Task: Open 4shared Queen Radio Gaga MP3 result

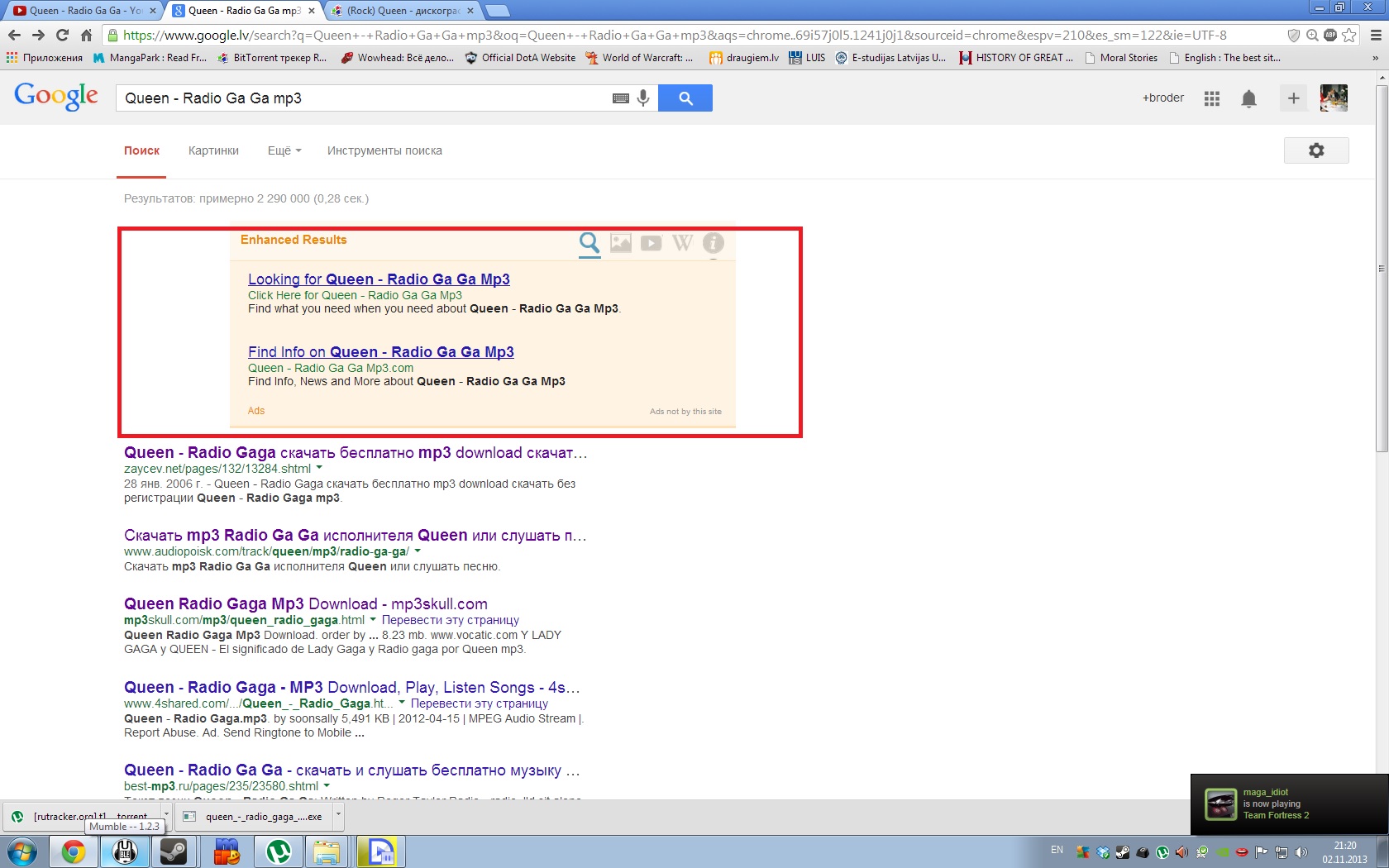Action: [x=351, y=688]
